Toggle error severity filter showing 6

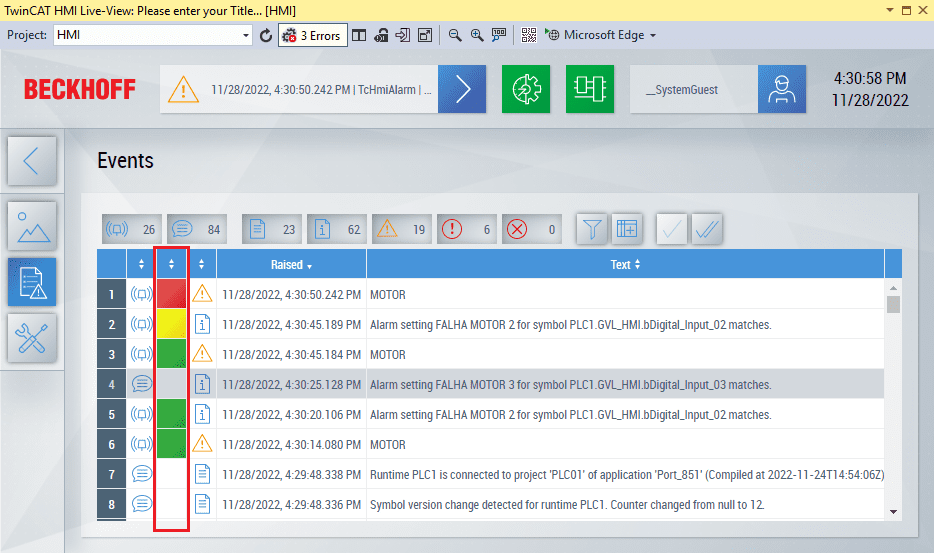(466, 229)
